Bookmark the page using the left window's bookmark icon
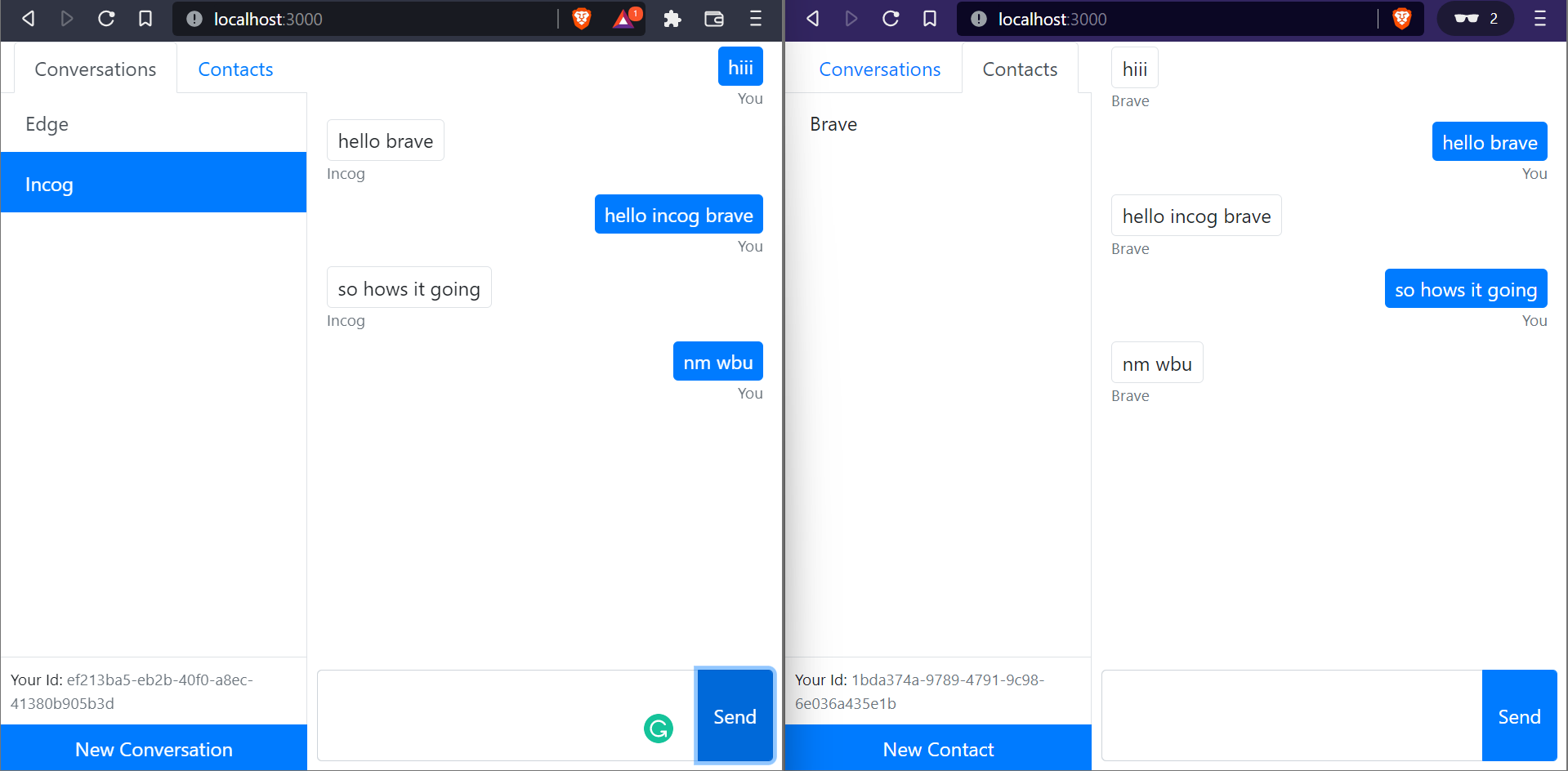The height and width of the screenshot is (771, 1568). (145, 19)
